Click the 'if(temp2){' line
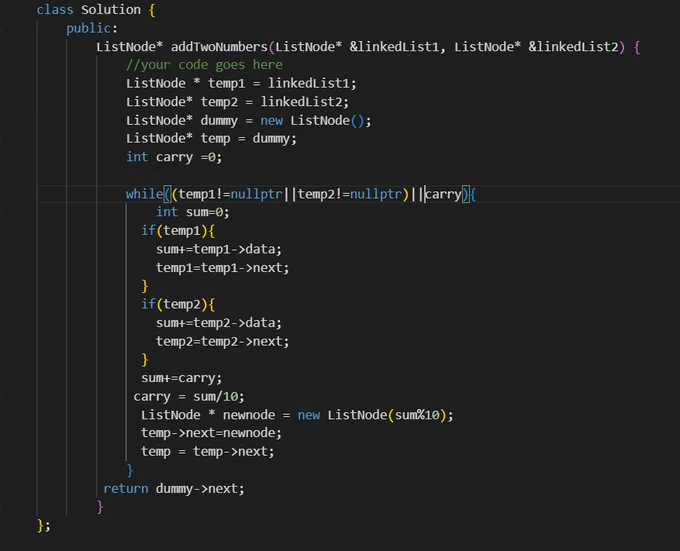 tap(178, 304)
